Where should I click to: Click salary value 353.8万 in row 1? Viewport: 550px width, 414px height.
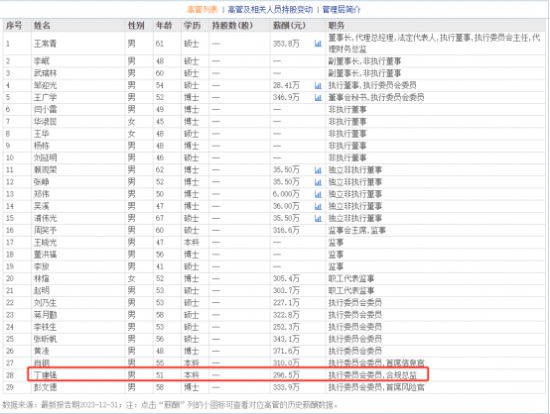pos(286,44)
